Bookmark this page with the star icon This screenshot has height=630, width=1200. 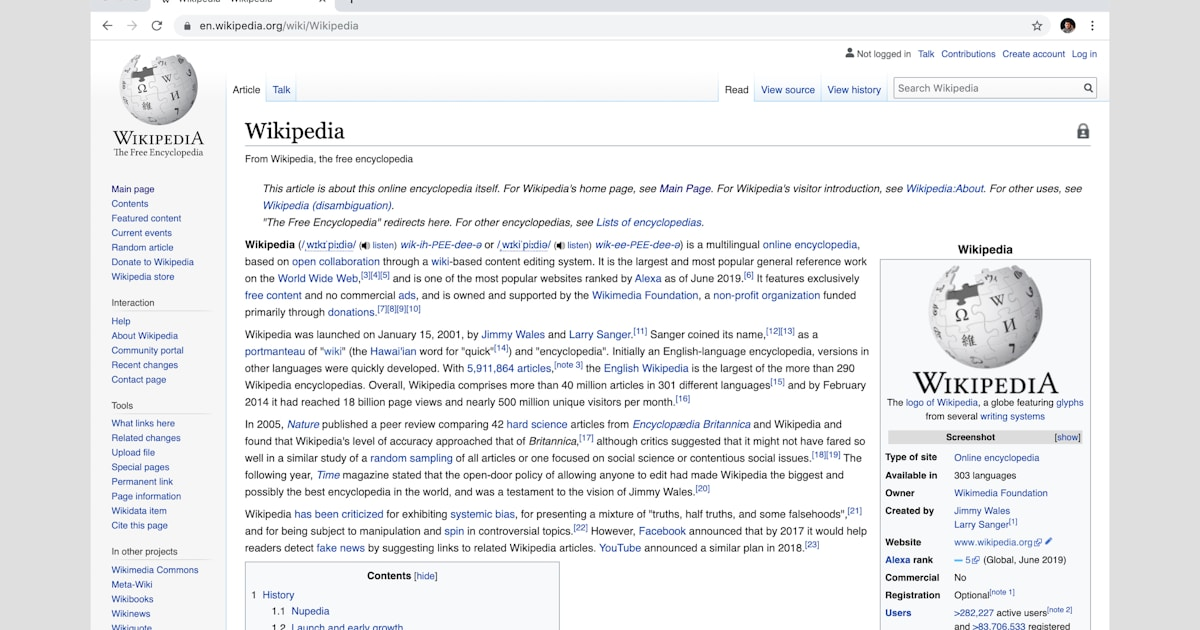click(1037, 26)
